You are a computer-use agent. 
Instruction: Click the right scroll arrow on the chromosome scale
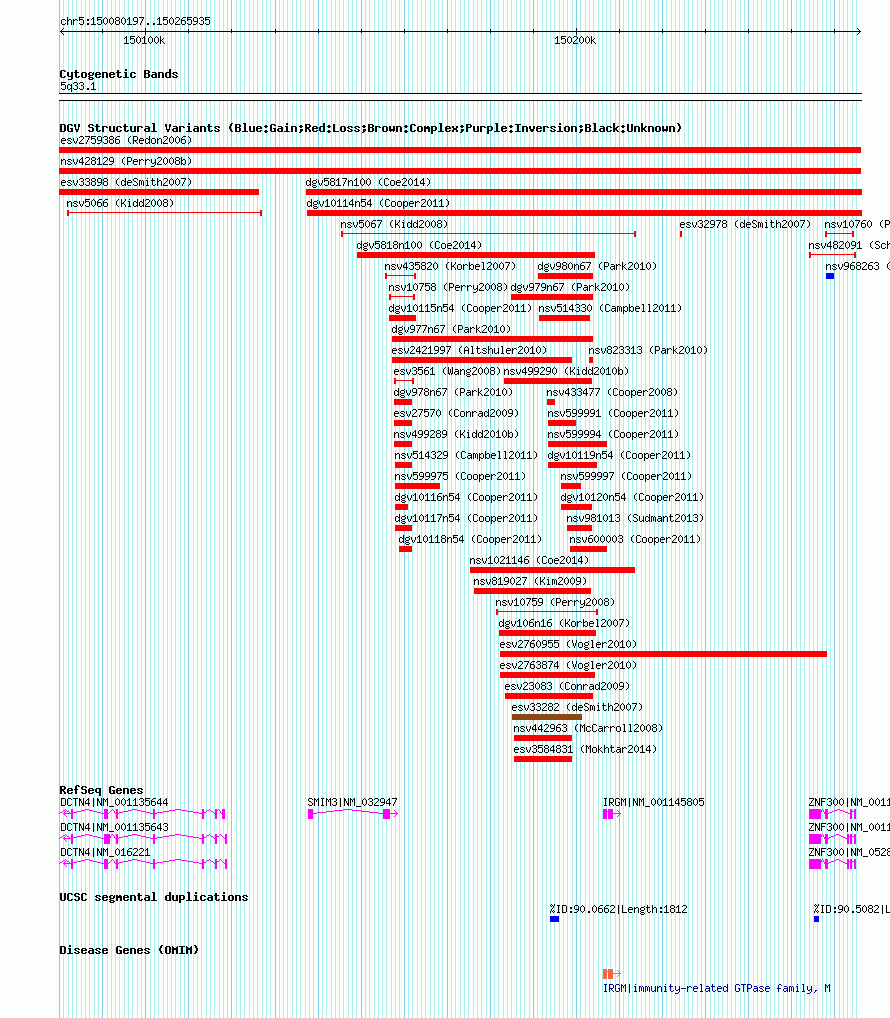coord(858,31)
